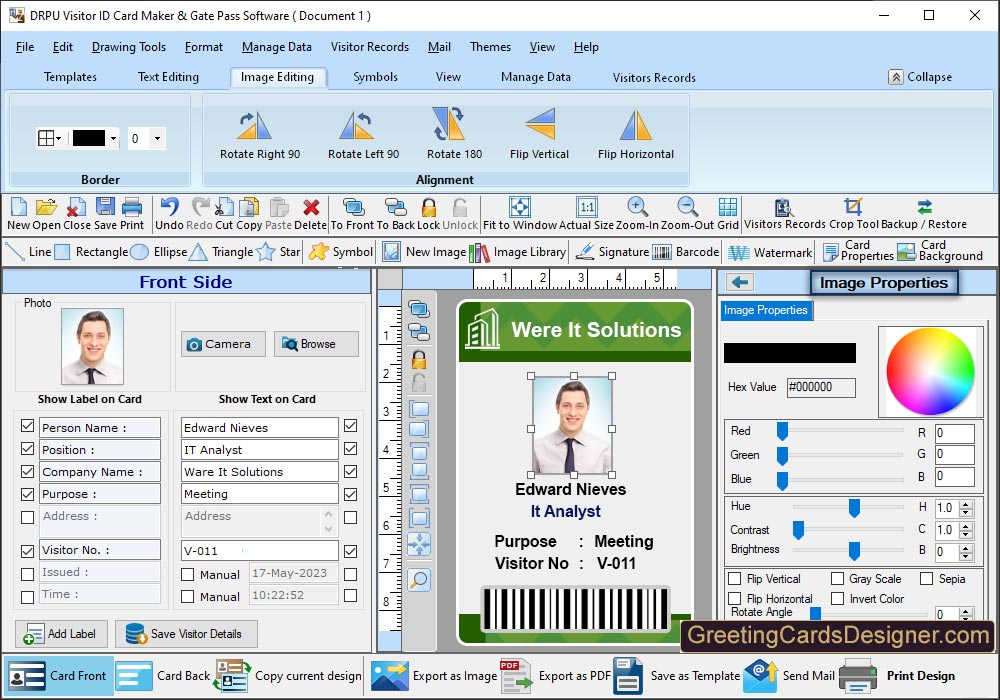Click the Flip Vertical ribbon icon
The width and height of the screenshot is (1000, 700).
pos(540,124)
